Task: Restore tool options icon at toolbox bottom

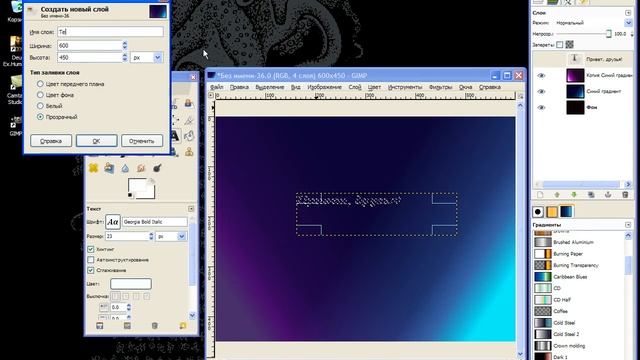Action: (x=127, y=326)
